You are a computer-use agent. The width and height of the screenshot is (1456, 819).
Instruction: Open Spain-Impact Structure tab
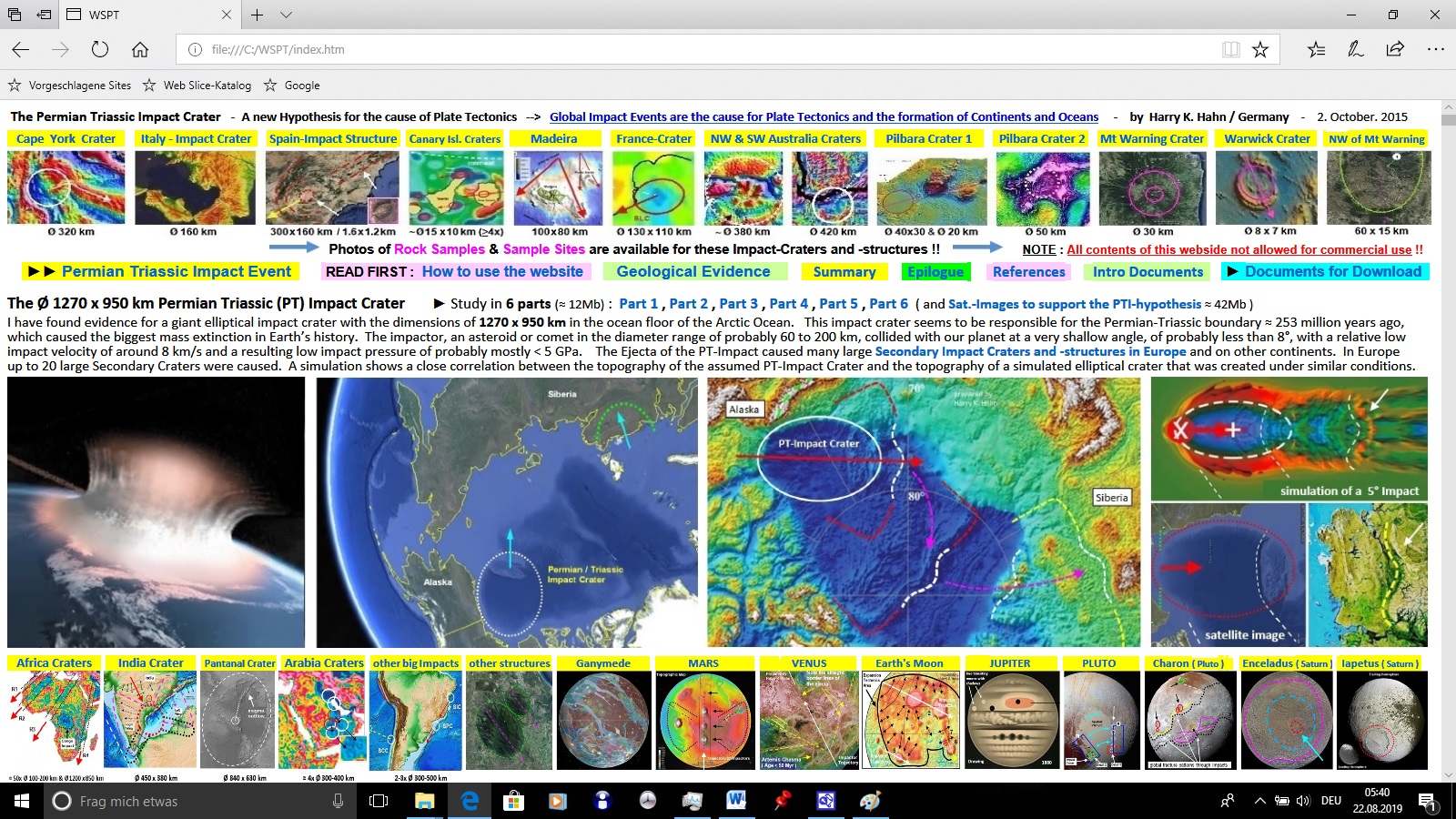[333, 138]
